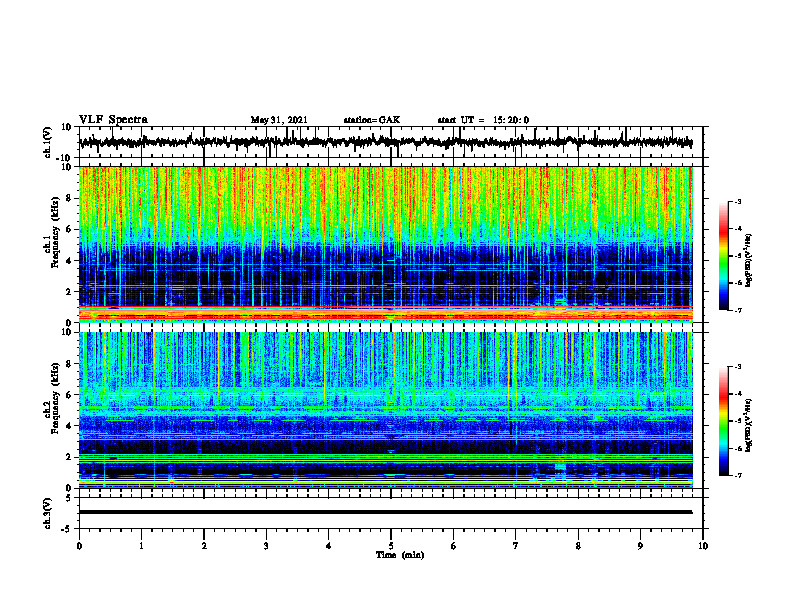Click the station=GAK header label

[372, 120]
